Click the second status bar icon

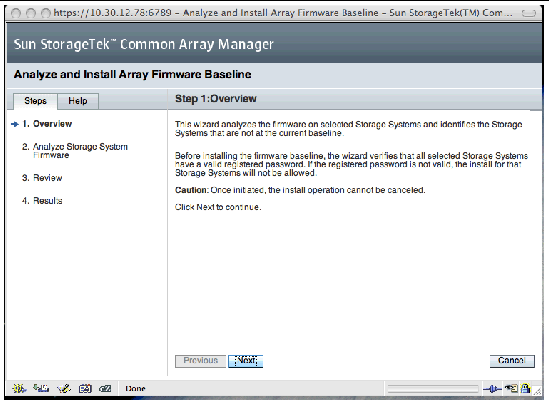click(x=41, y=388)
